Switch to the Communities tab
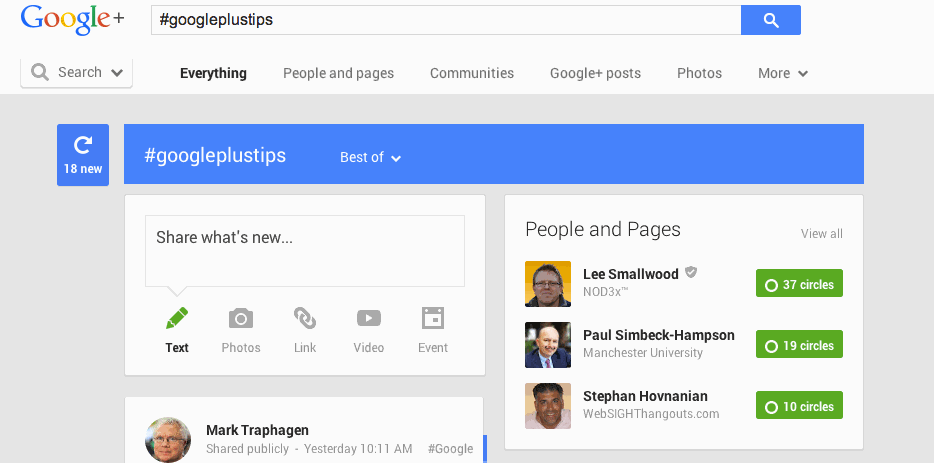 tap(472, 73)
